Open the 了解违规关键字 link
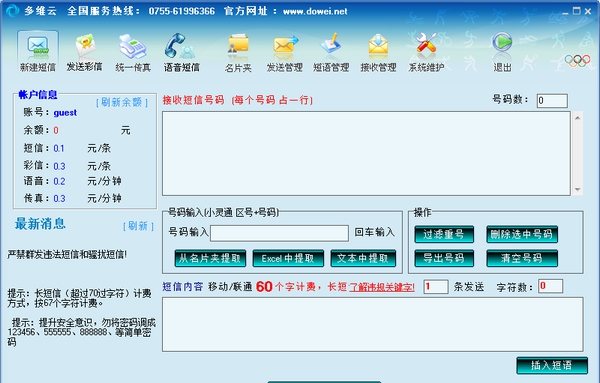 click(x=382, y=287)
